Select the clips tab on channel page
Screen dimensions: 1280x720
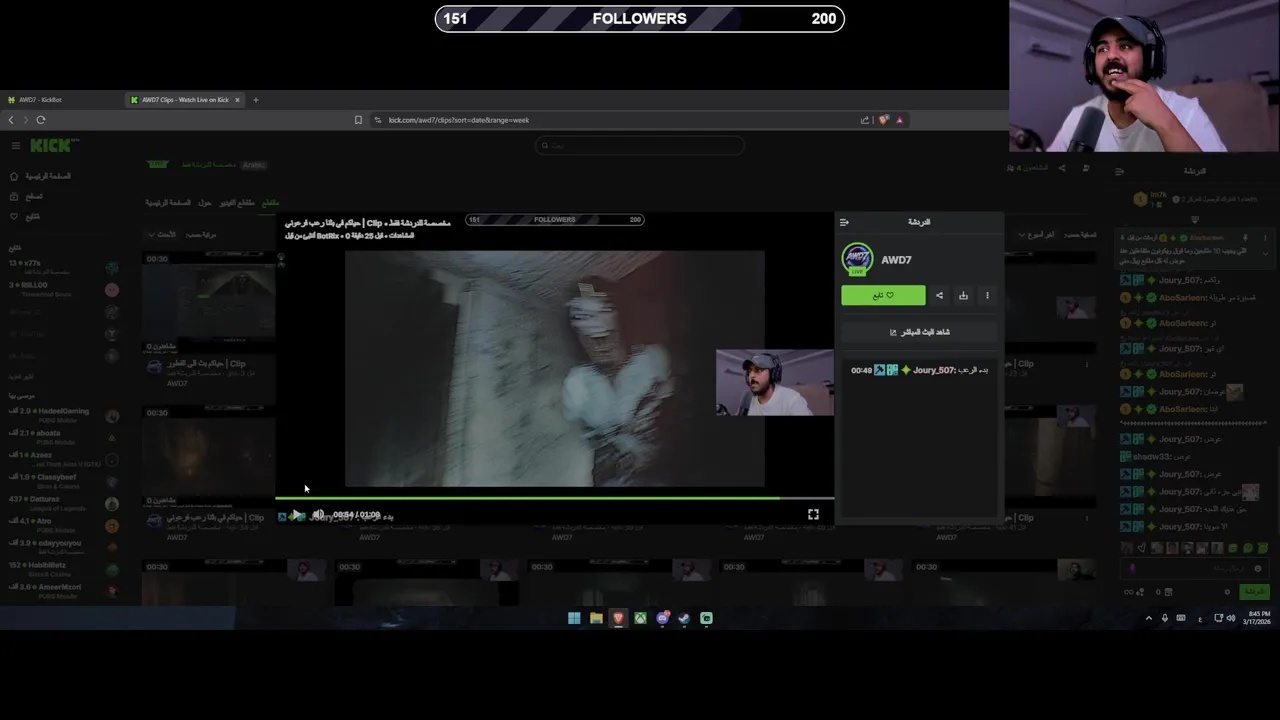click(270, 203)
